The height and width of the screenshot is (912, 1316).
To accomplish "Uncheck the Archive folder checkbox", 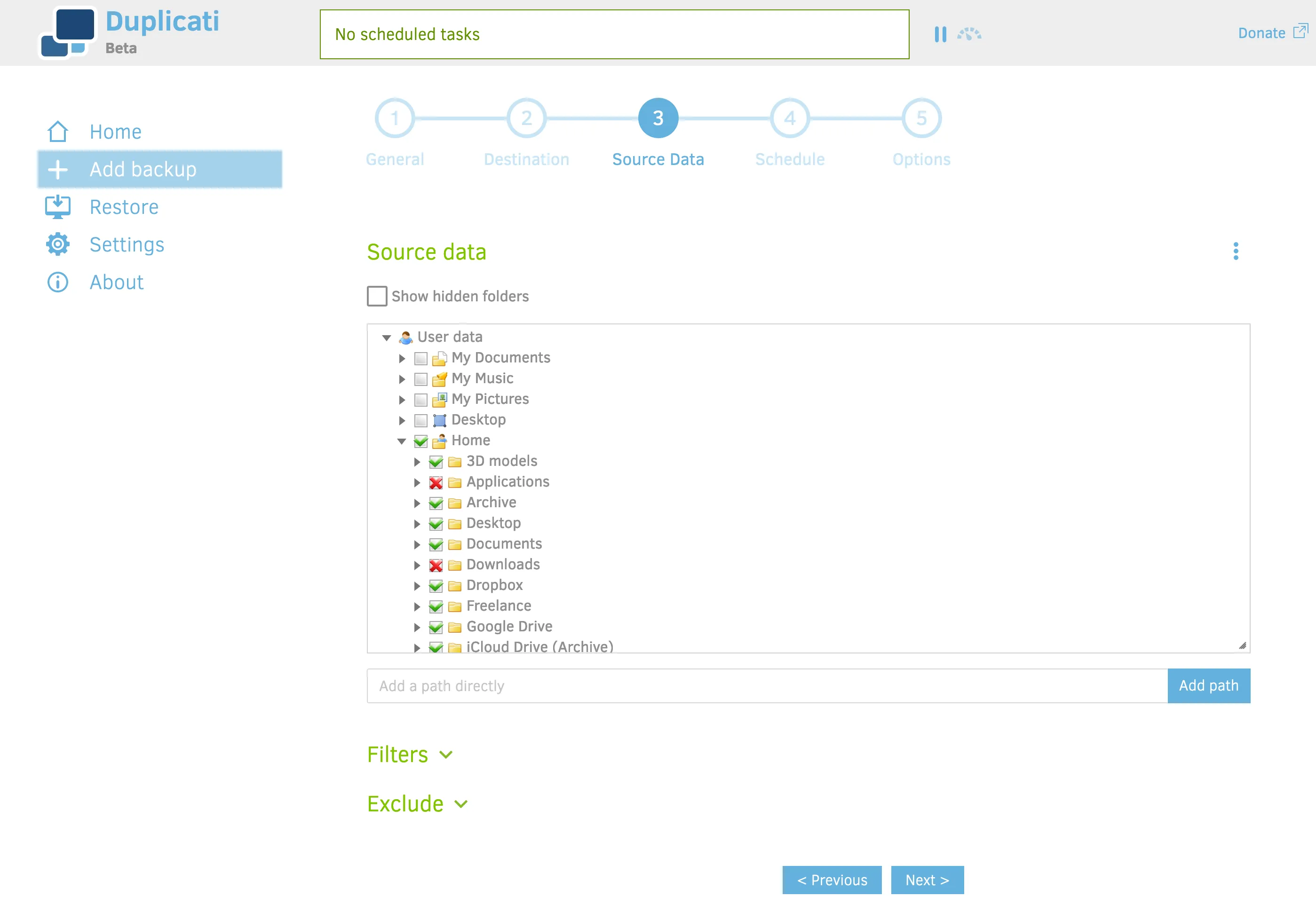I will 436,503.
